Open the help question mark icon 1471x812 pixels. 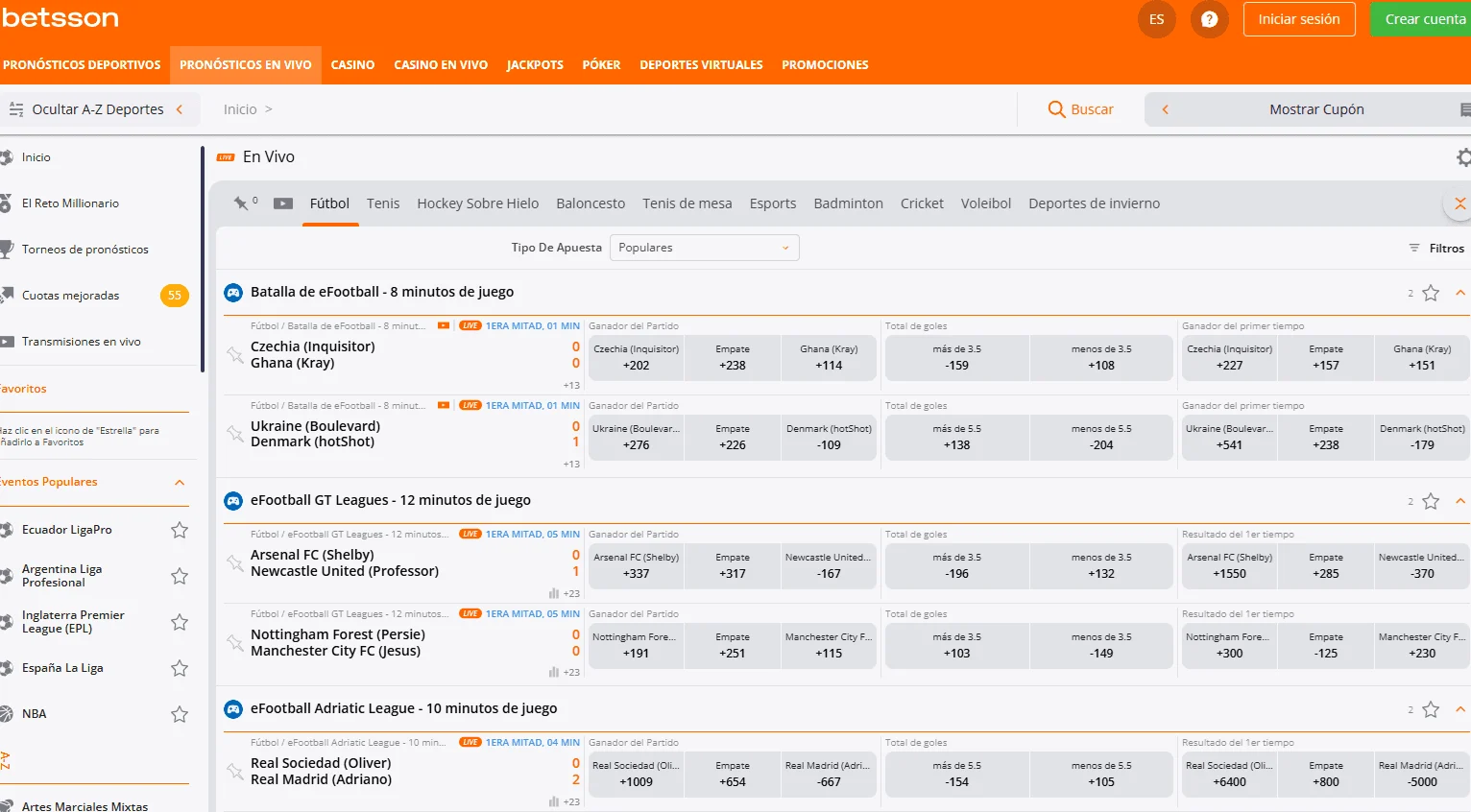coord(1210,19)
